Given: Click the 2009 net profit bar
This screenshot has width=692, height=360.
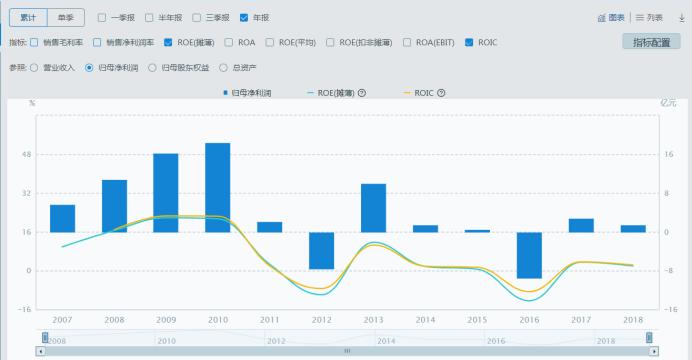Looking at the screenshot, I should pos(165,193).
